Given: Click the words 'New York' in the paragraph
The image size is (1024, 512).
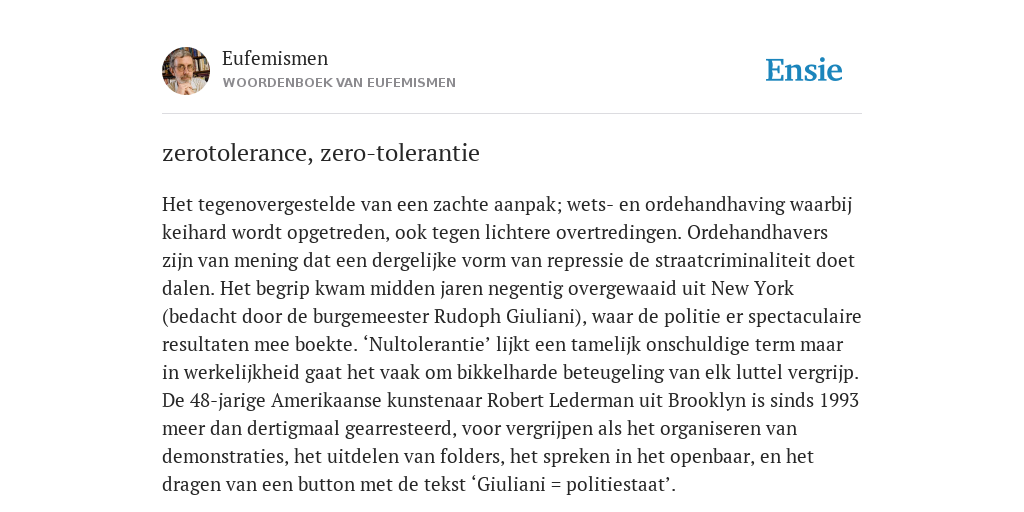Looking at the screenshot, I should pyautogui.click(x=752, y=288).
